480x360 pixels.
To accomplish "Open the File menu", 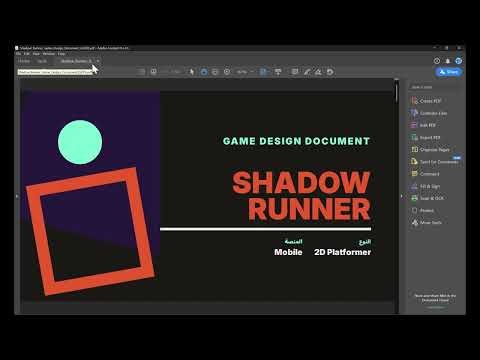I will tap(18, 54).
